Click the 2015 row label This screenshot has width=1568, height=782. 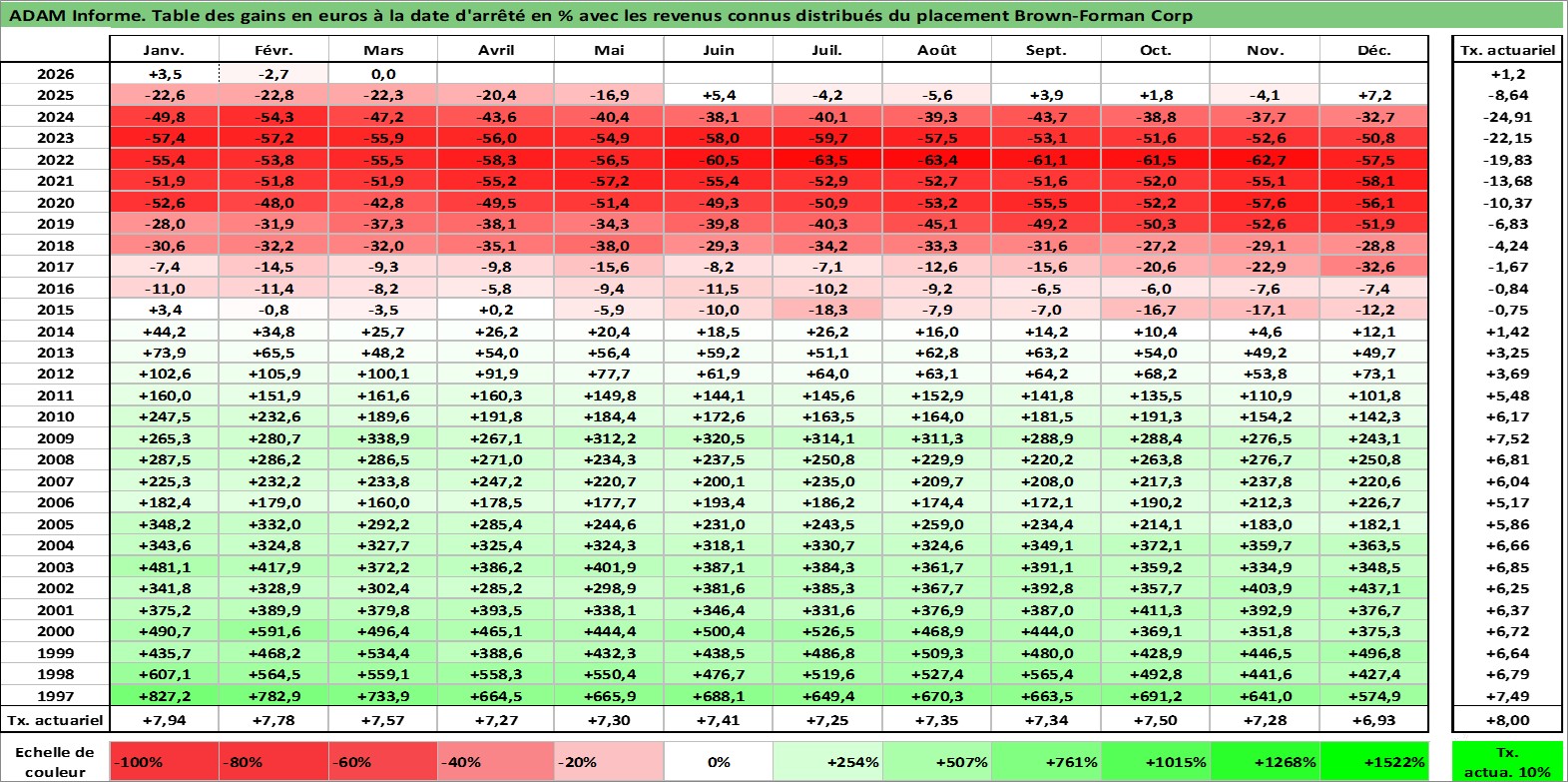[x=55, y=310]
